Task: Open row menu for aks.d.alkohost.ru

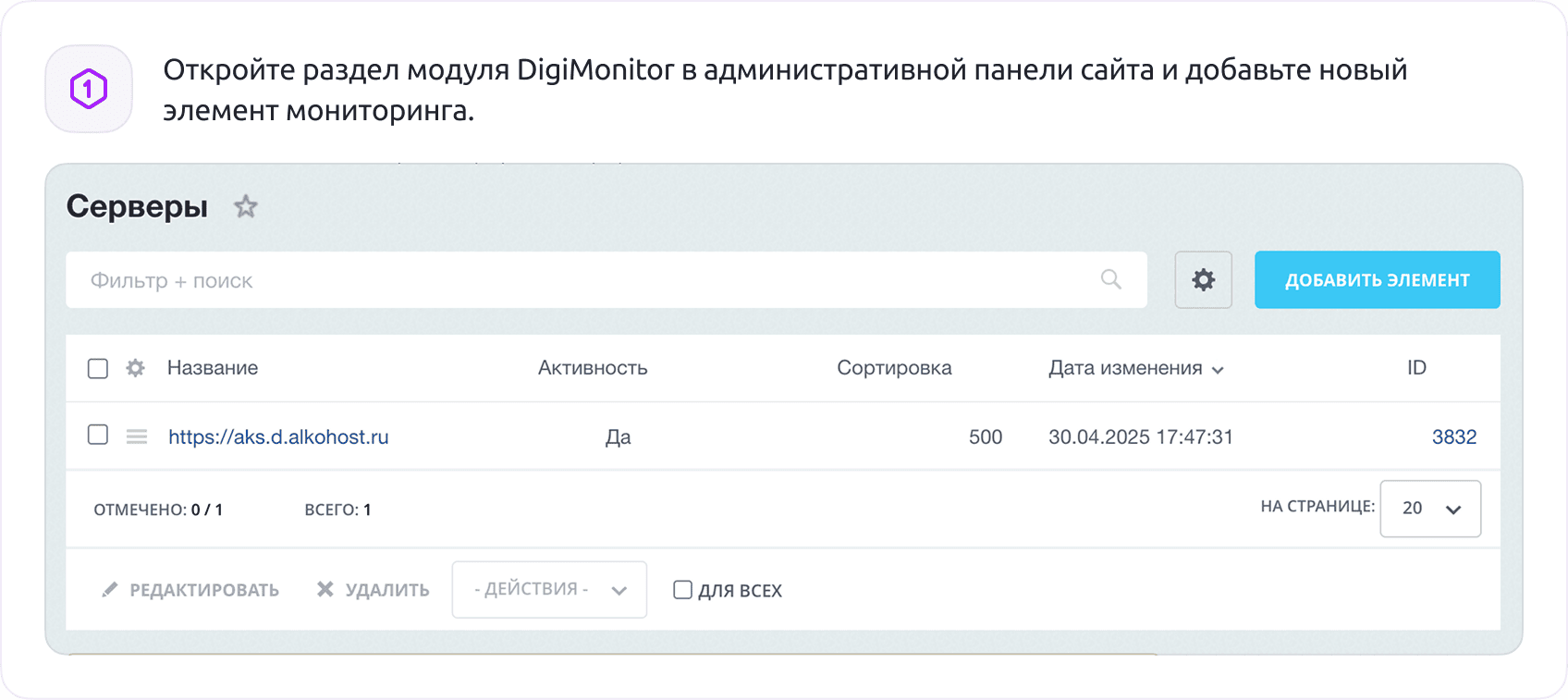Action: pos(137,436)
